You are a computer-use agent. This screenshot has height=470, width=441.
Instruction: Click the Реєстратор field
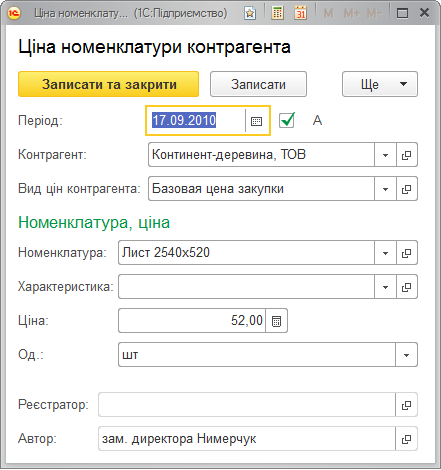[x=247, y=405]
